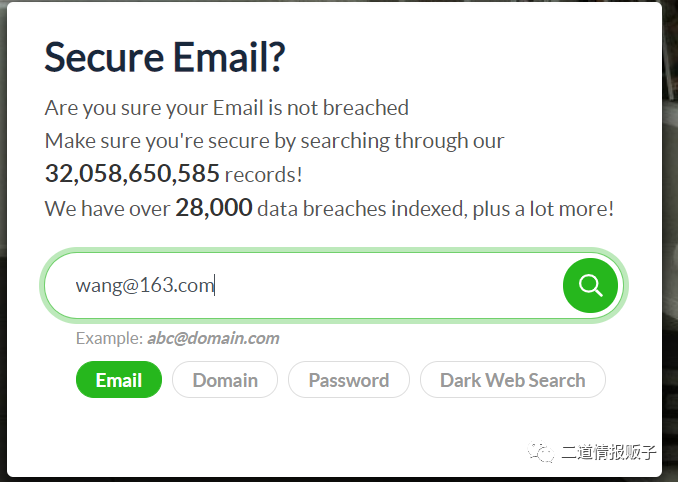Click the "Example:" hint label
This screenshot has height=482, width=678.
(x=109, y=338)
